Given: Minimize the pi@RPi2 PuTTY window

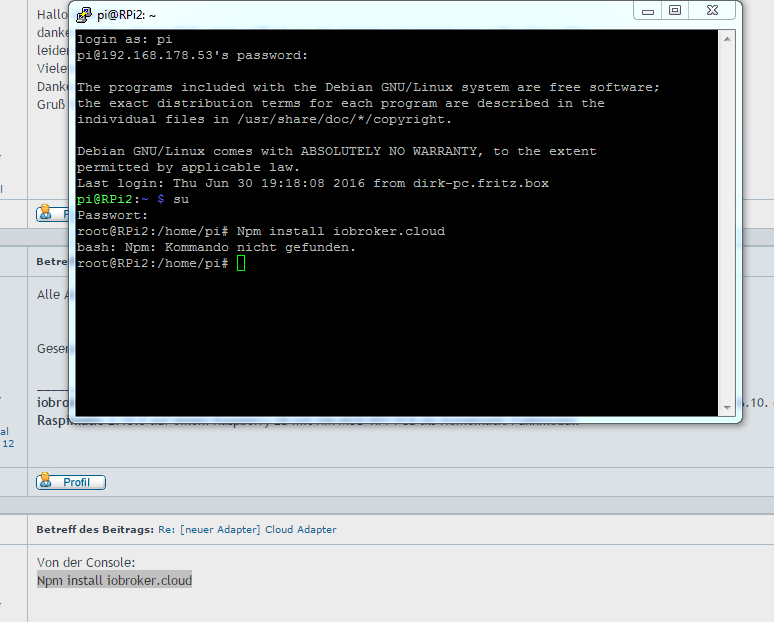Looking at the screenshot, I should (x=648, y=10).
